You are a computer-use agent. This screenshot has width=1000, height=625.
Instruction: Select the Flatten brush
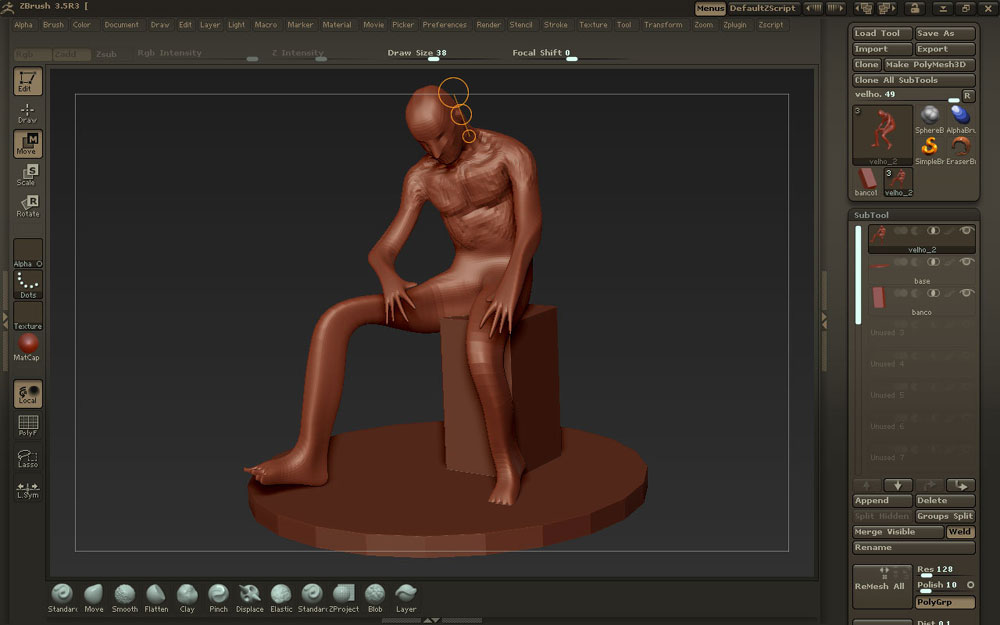coord(156,595)
